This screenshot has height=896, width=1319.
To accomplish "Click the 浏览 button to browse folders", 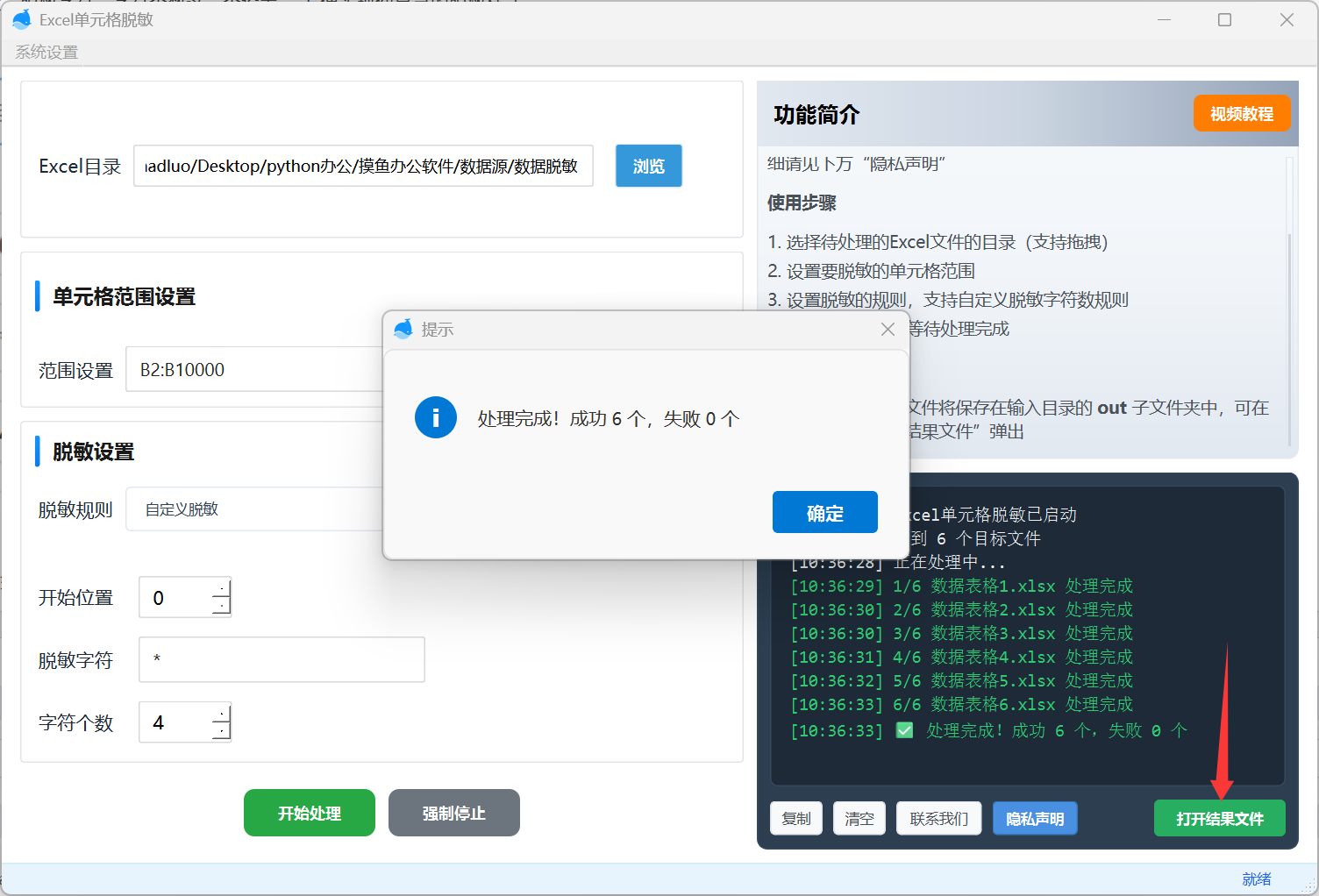I will 648,166.
